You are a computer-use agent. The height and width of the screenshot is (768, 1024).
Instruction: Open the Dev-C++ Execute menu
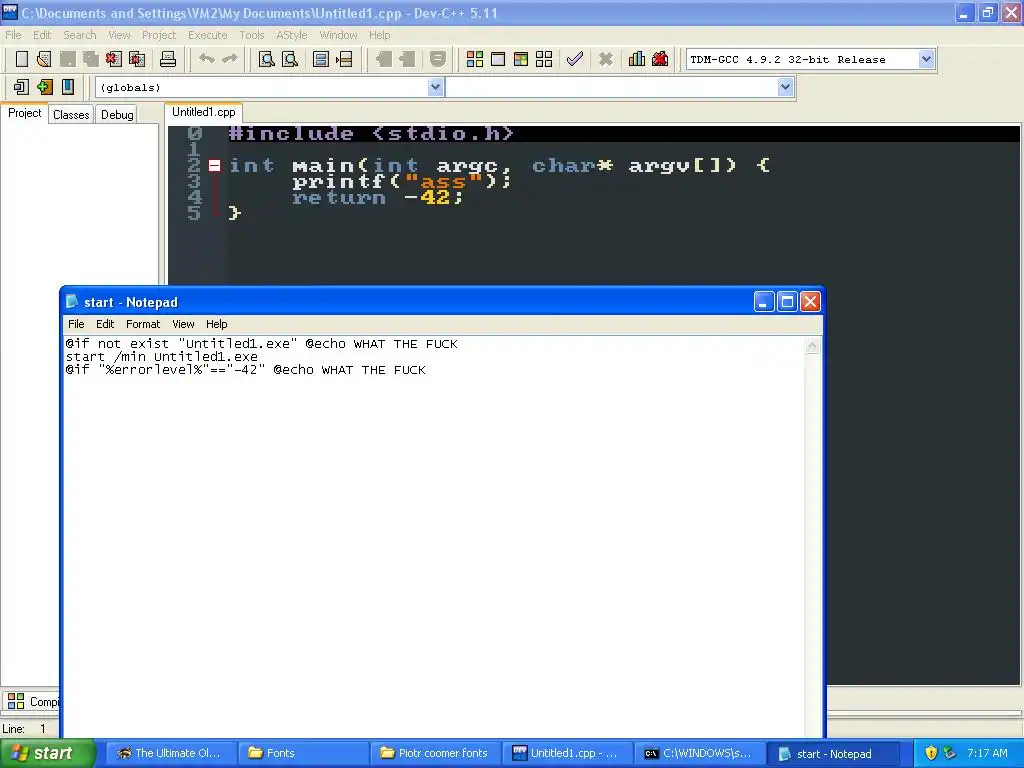coord(208,35)
